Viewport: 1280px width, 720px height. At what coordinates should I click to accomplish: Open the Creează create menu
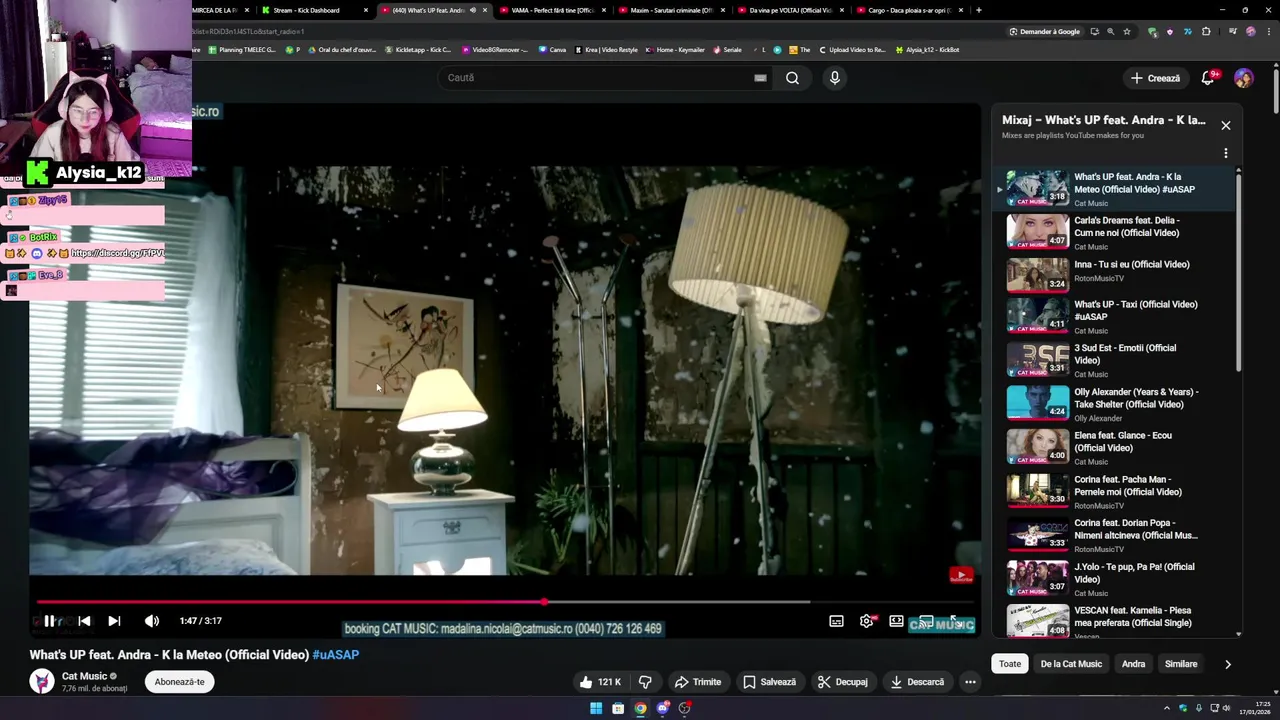(1155, 78)
